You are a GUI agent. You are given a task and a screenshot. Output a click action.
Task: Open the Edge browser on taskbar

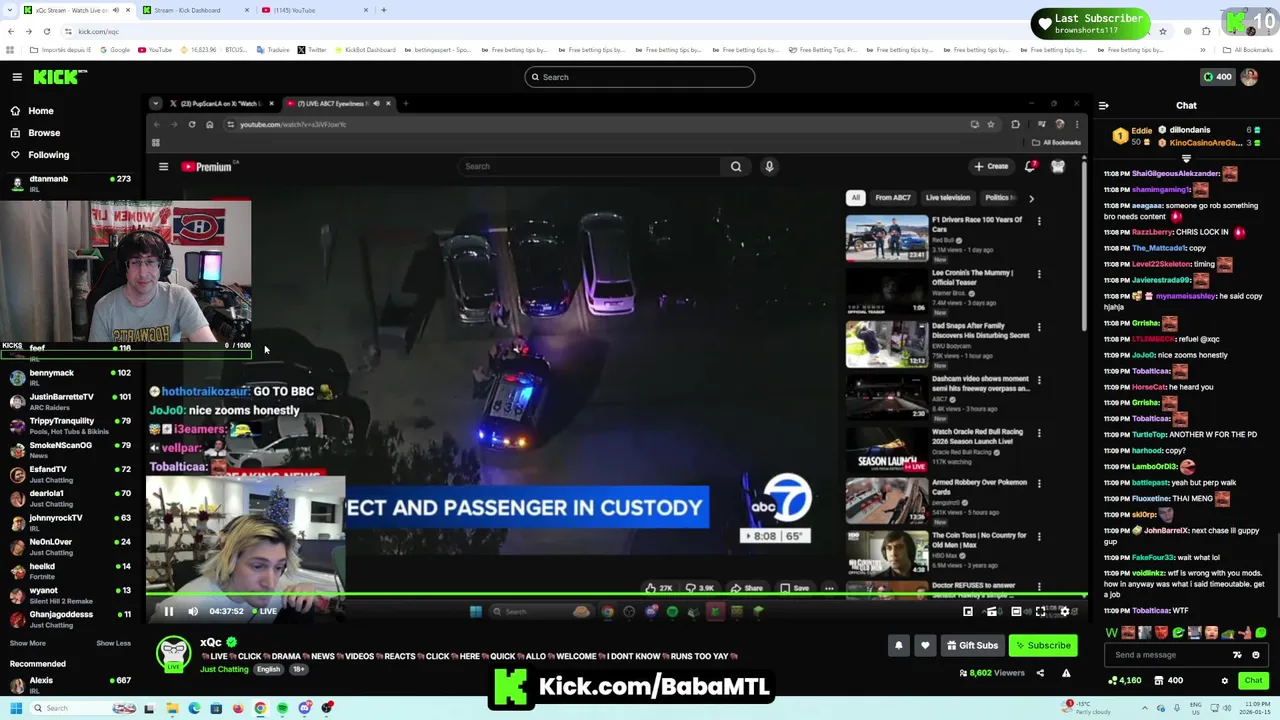tap(194, 708)
